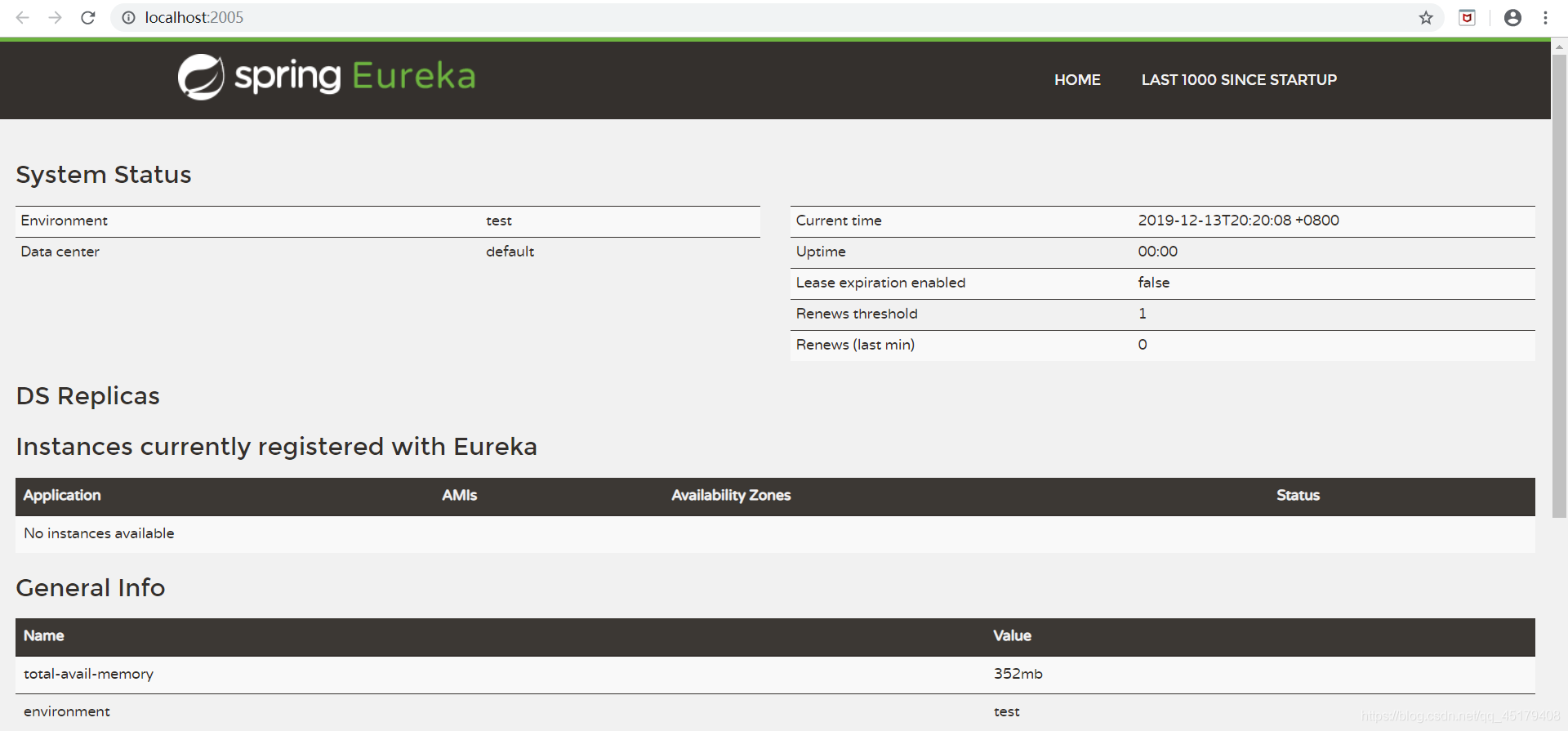Select Lease expiration enabled label

[880, 283]
